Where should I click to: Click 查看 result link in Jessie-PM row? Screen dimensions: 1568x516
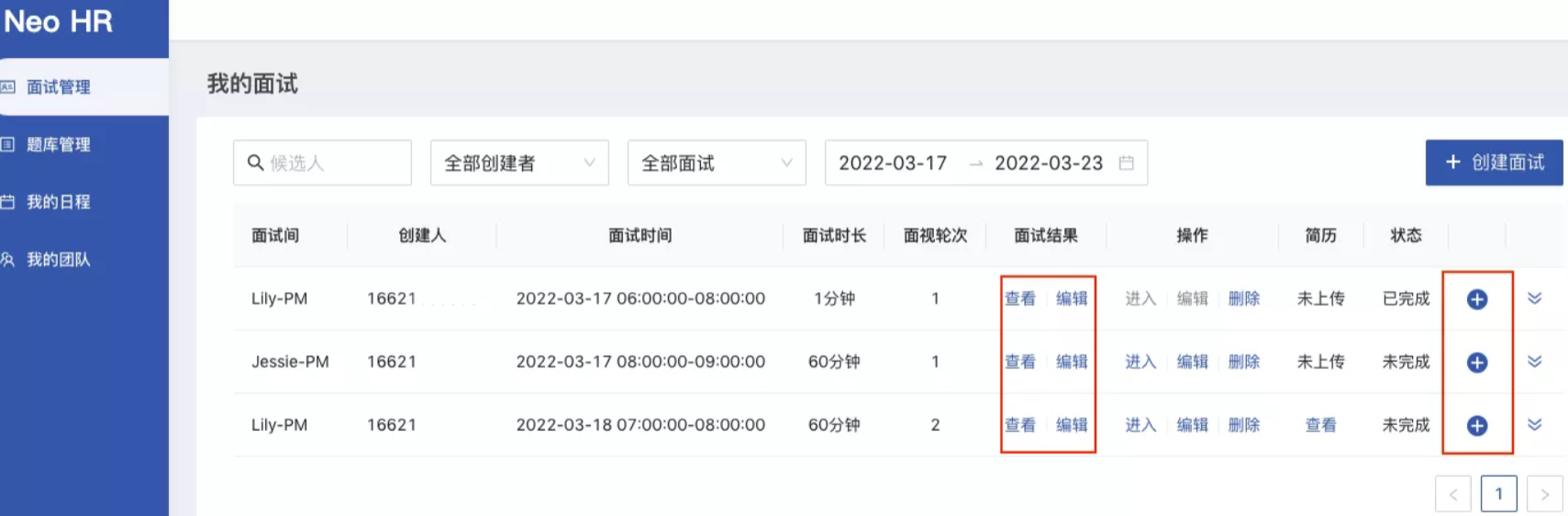point(1020,362)
